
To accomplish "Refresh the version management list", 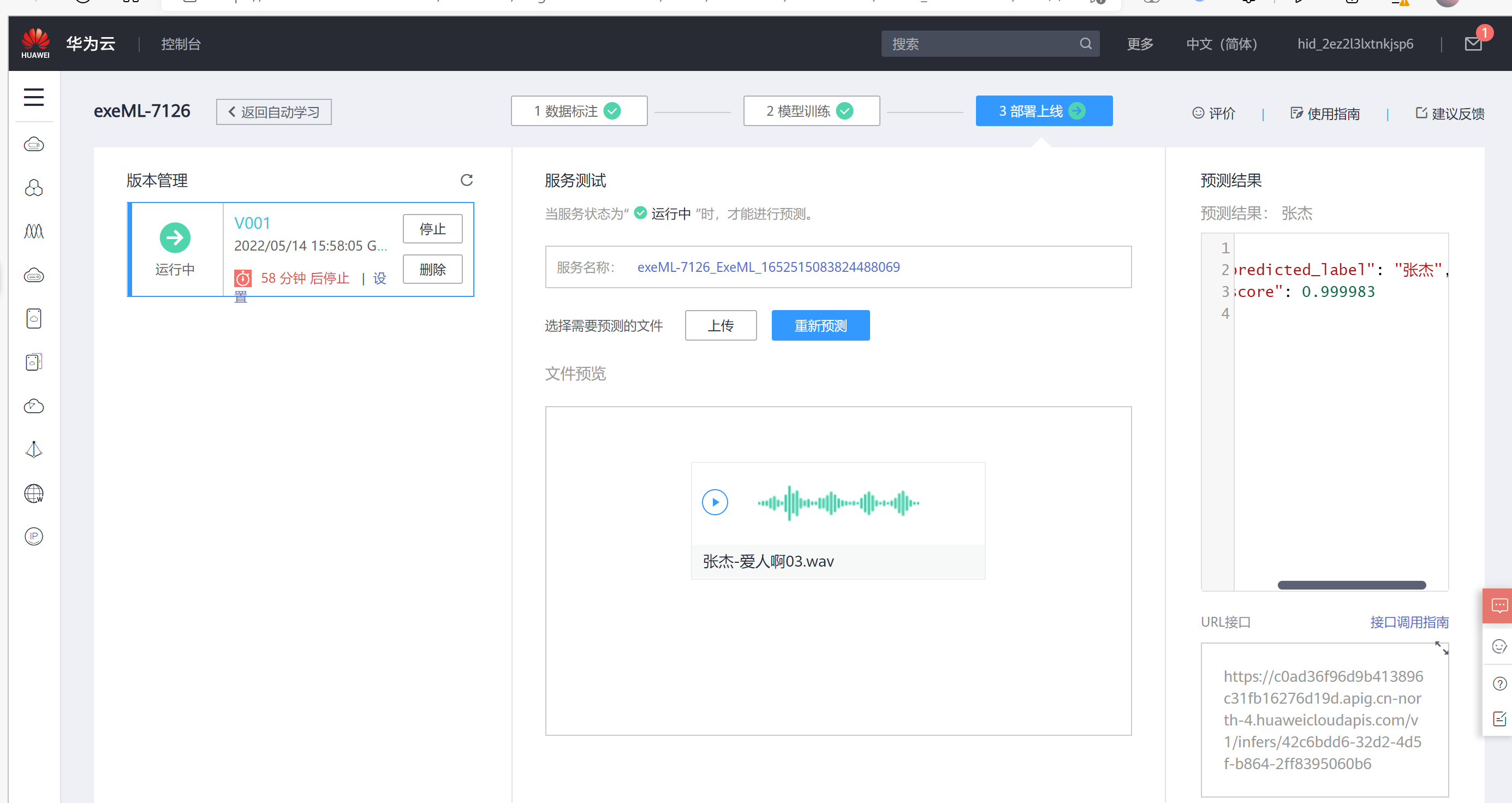I will point(466,180).
